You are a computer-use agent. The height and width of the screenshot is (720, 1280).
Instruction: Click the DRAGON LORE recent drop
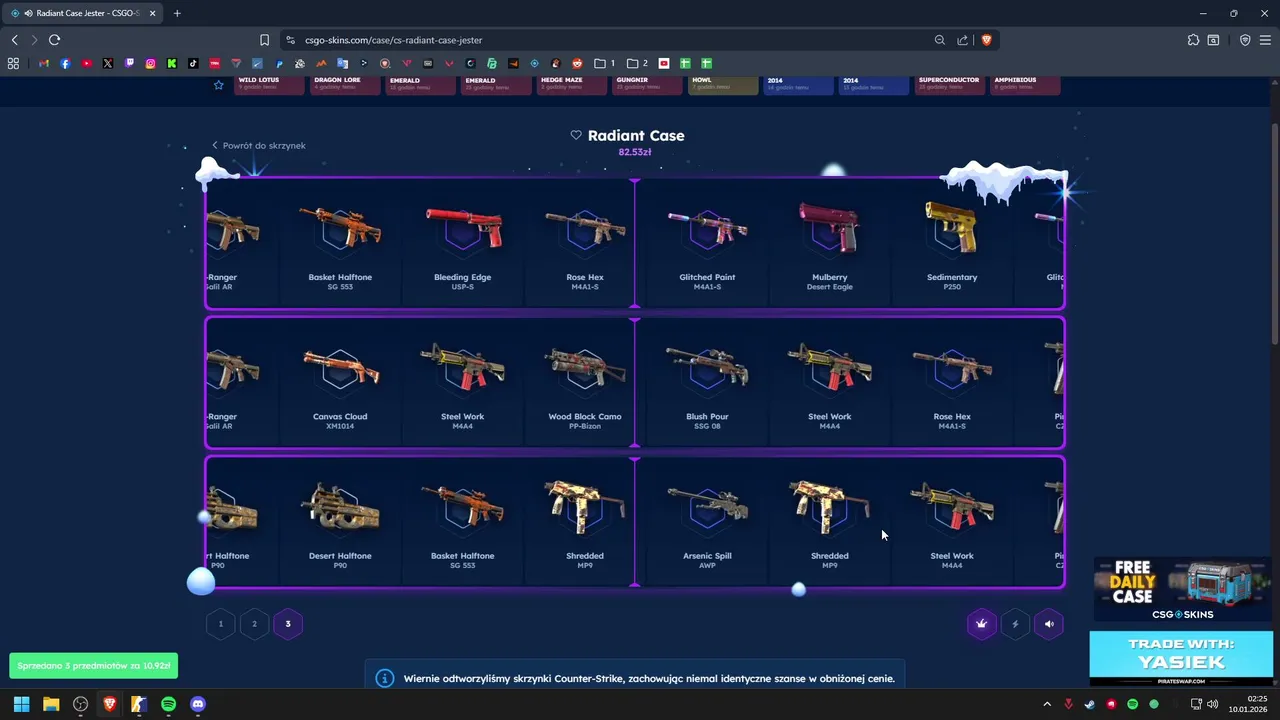[x=345, y=84]
